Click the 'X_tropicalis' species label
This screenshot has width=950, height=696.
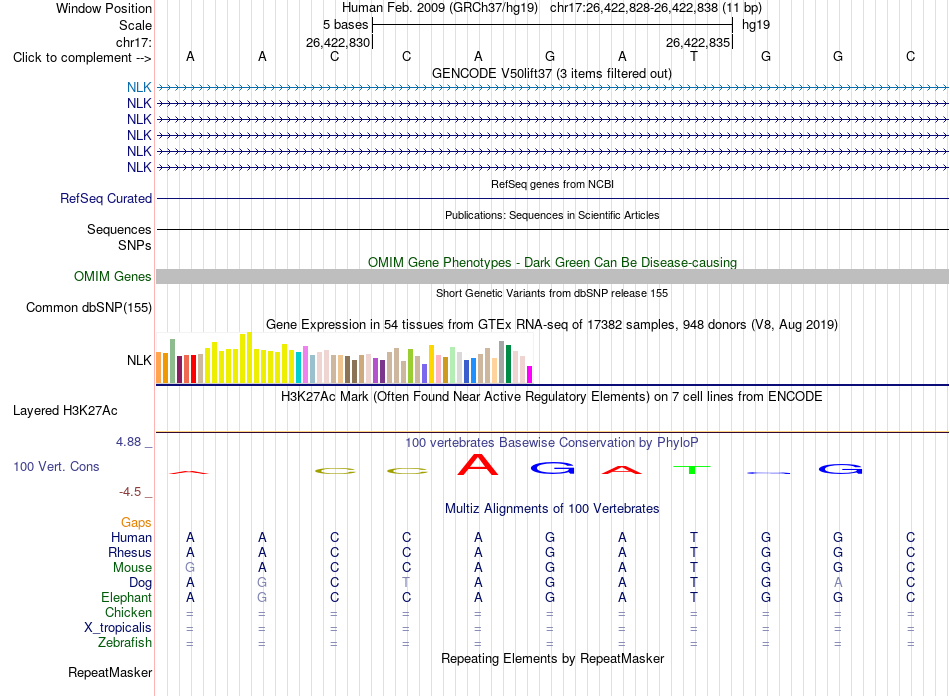pos(118,628)
